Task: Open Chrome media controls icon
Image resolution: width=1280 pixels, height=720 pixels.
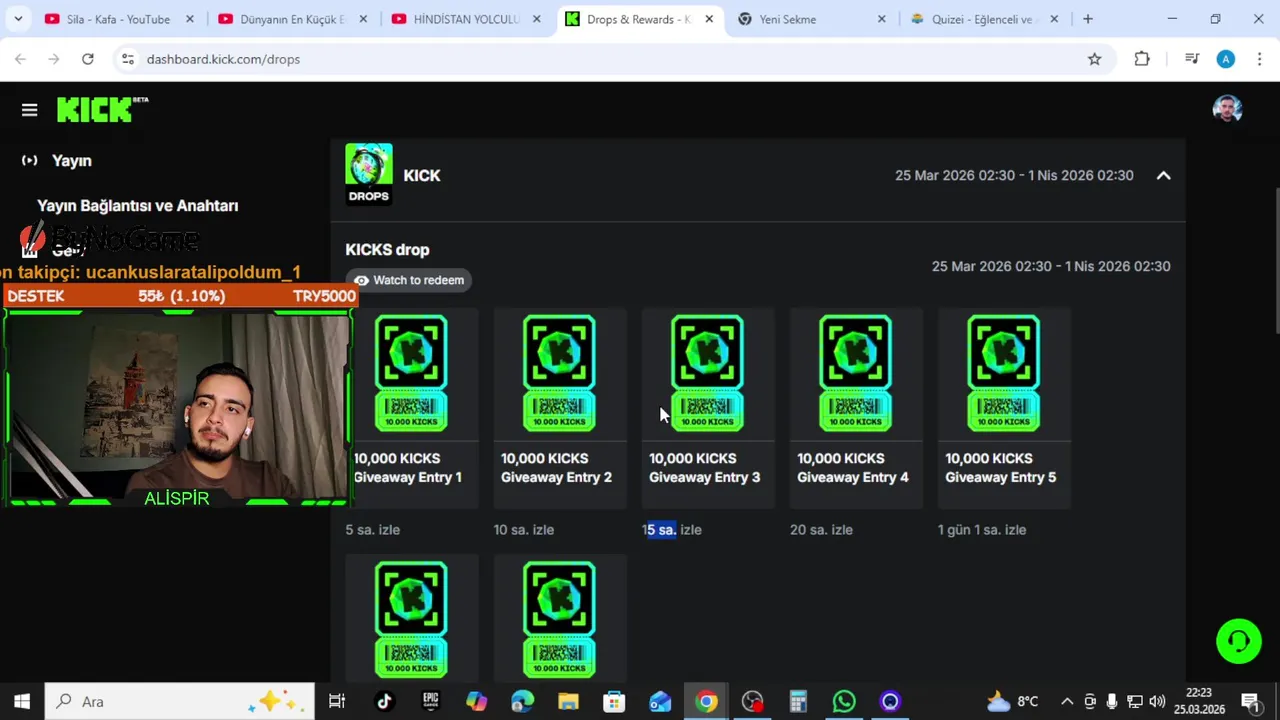Action: 1191,59
